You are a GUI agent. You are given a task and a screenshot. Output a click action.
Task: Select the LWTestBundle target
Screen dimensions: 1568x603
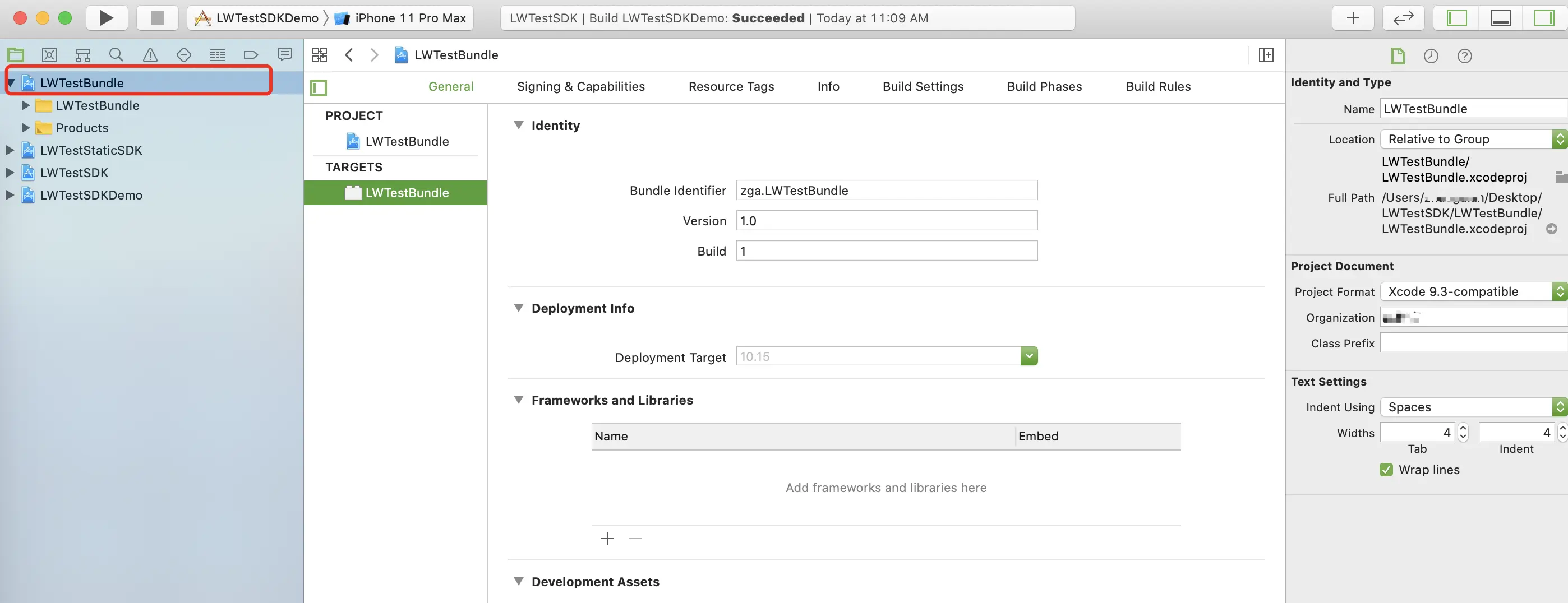[395, 193]
